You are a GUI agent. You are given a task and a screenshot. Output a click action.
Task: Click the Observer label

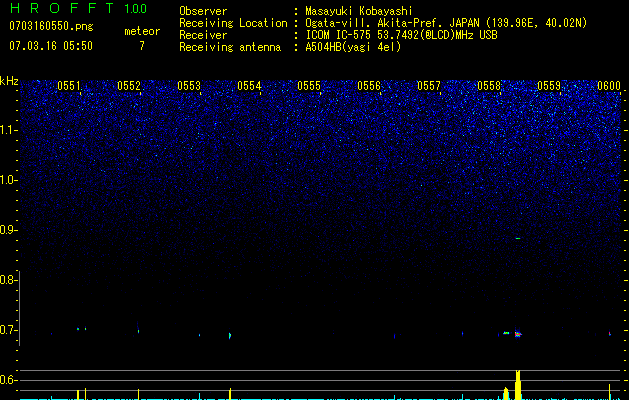(203, 11)
